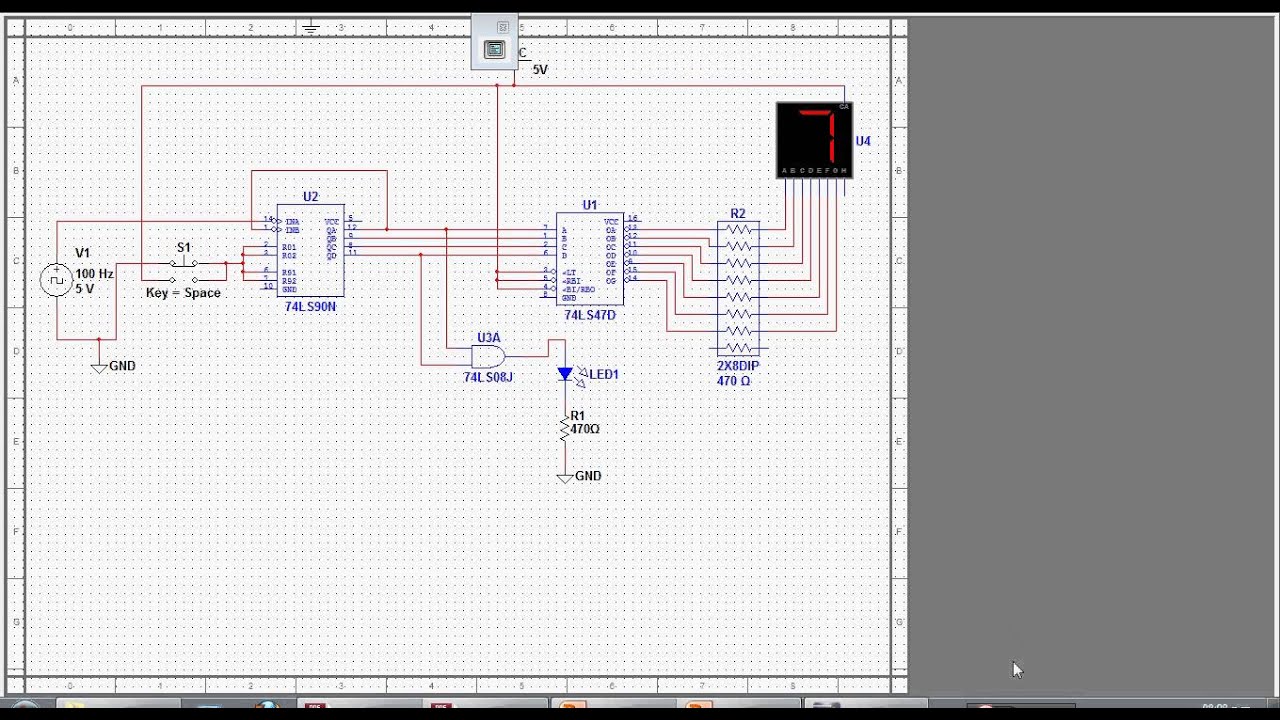The height and width of the screenshot is (720, 1280).
Task: Click the U4 seven-segment display
Action: coord(814,141)
